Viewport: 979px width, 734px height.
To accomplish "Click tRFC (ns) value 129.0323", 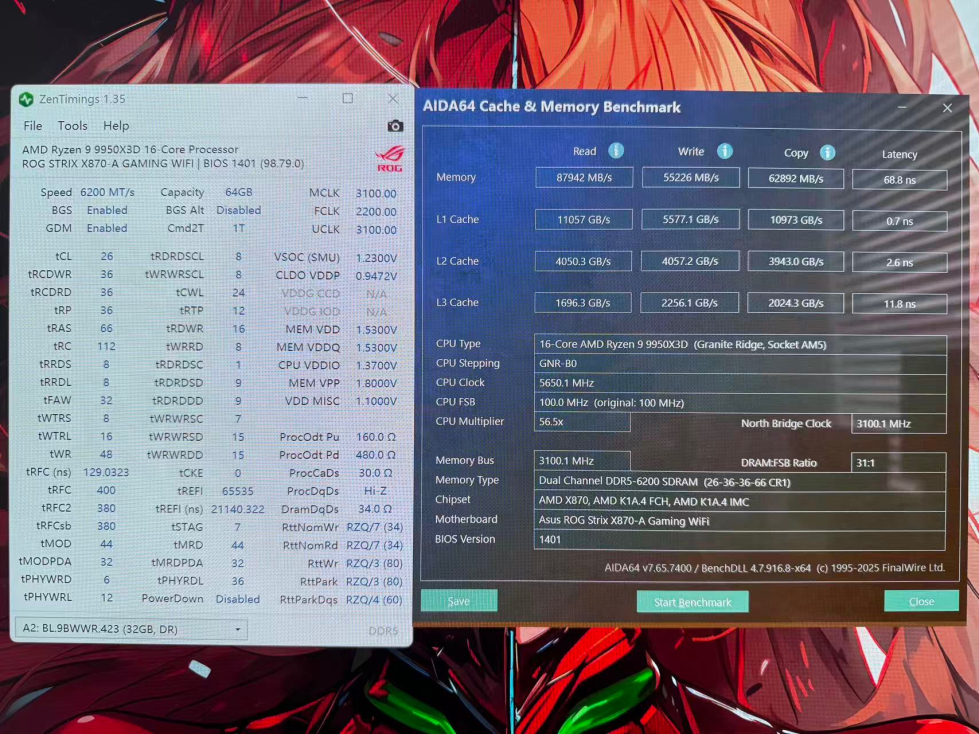I will point(106,472).
